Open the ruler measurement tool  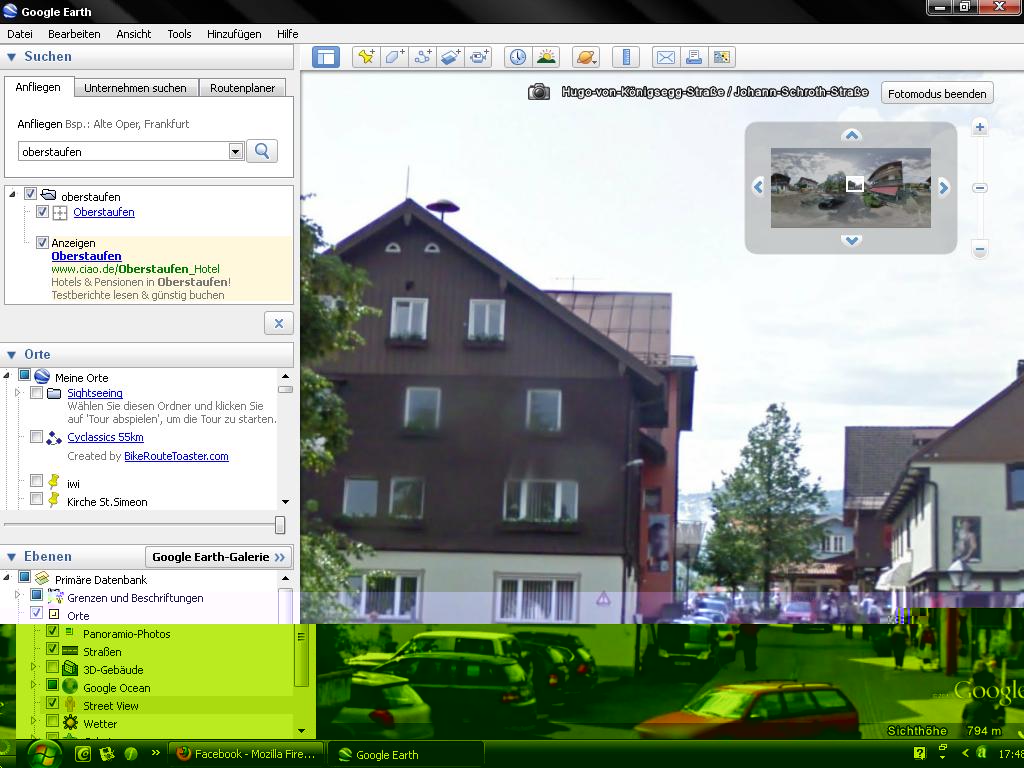click(x=626, y=57)
